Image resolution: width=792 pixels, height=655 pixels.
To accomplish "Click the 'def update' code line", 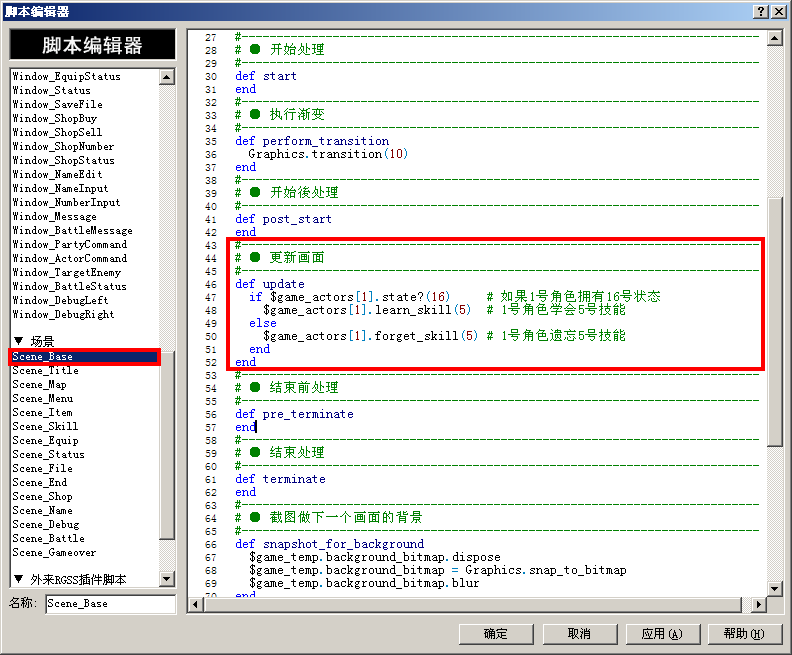I will [x=270, y=284].
